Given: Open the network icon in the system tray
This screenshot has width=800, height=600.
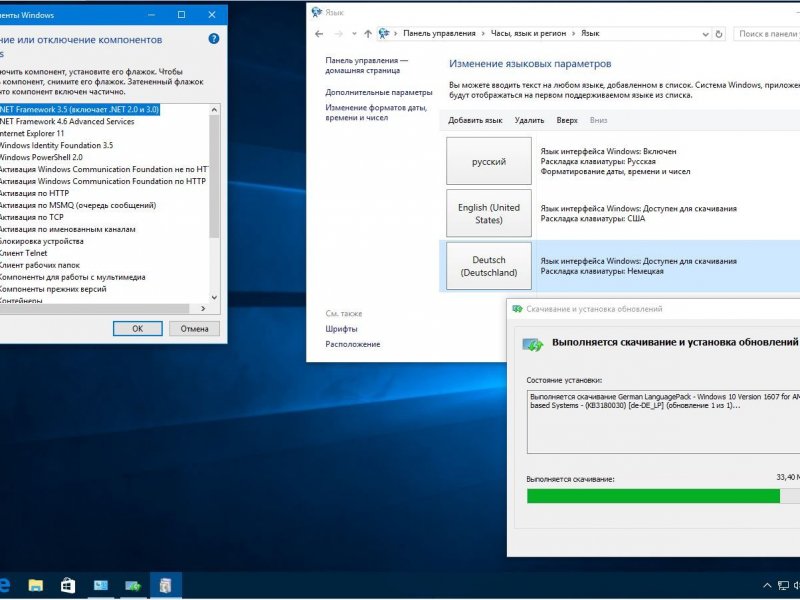Looking at the screenshot, I should tap(783, 585).
